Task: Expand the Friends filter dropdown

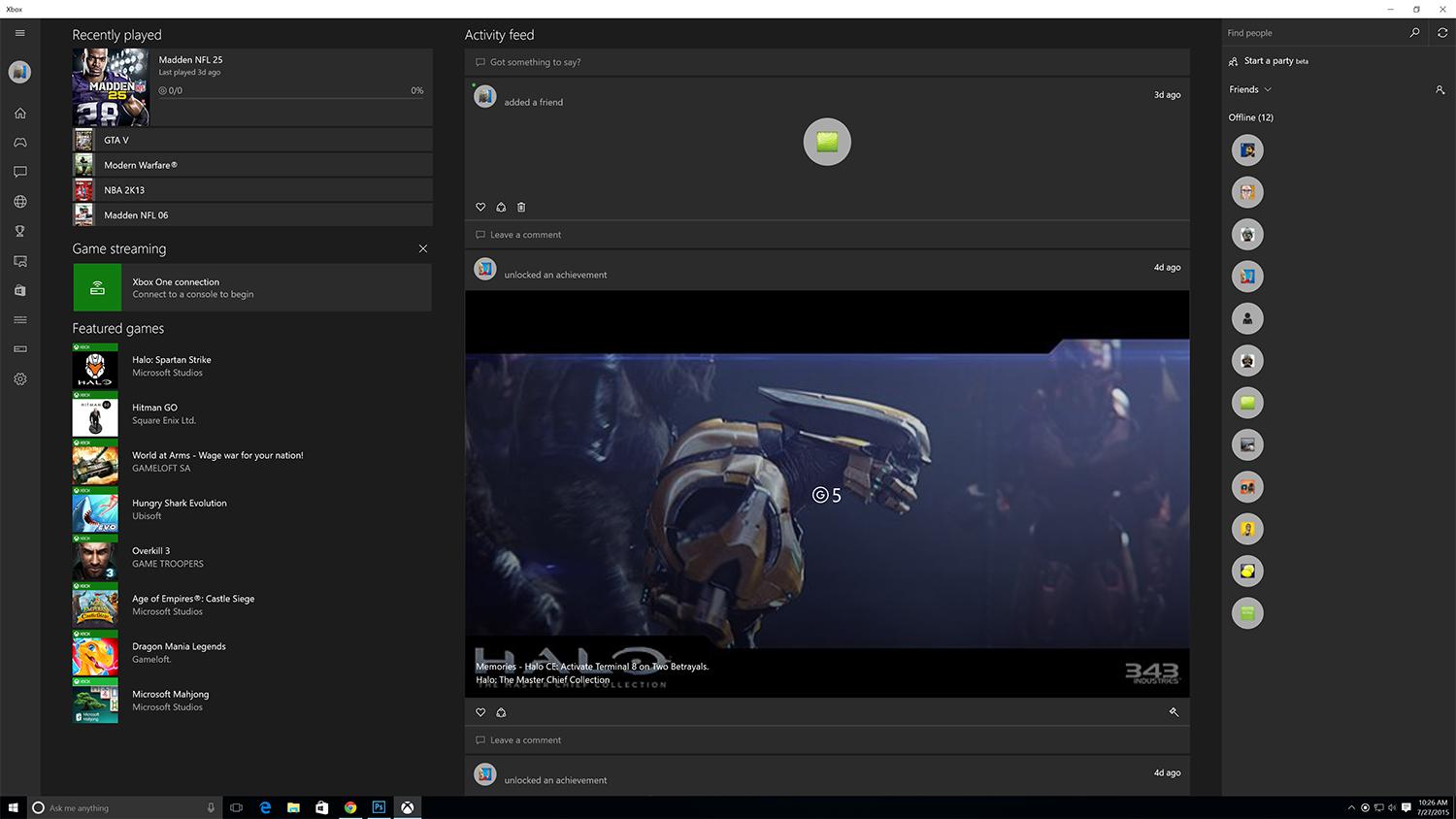Action: 1250,89
